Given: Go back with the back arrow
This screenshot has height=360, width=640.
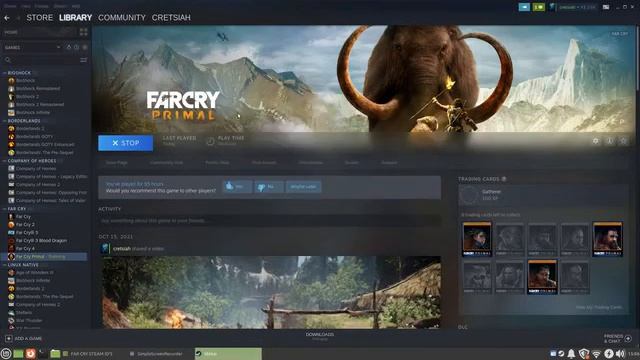Looking at the screenshot, I should 7,18.
